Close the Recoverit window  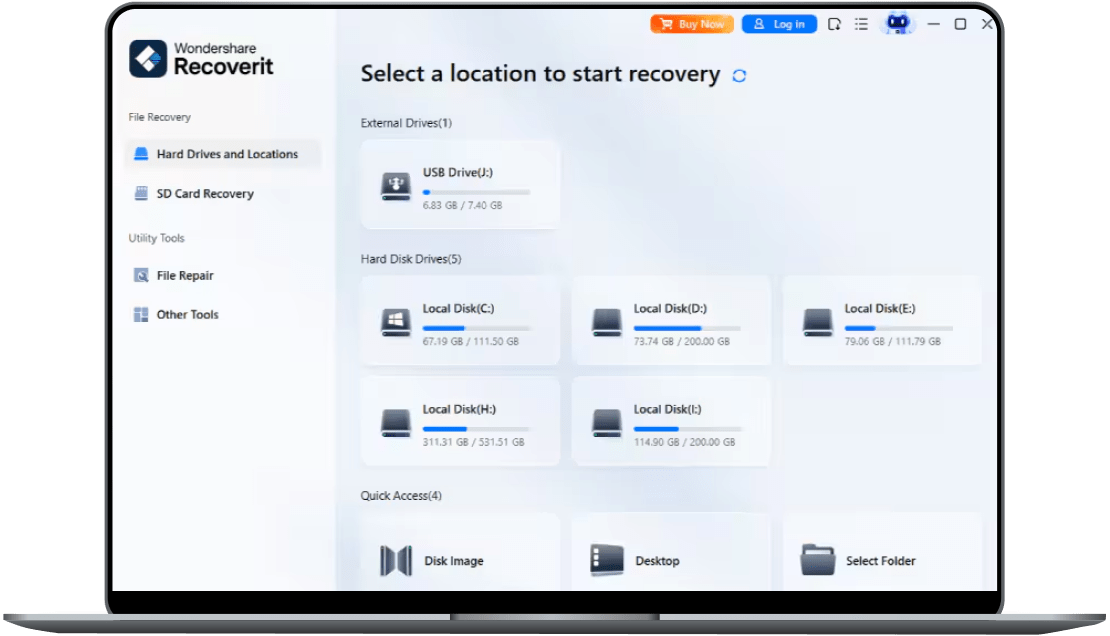tap(987, 24)
